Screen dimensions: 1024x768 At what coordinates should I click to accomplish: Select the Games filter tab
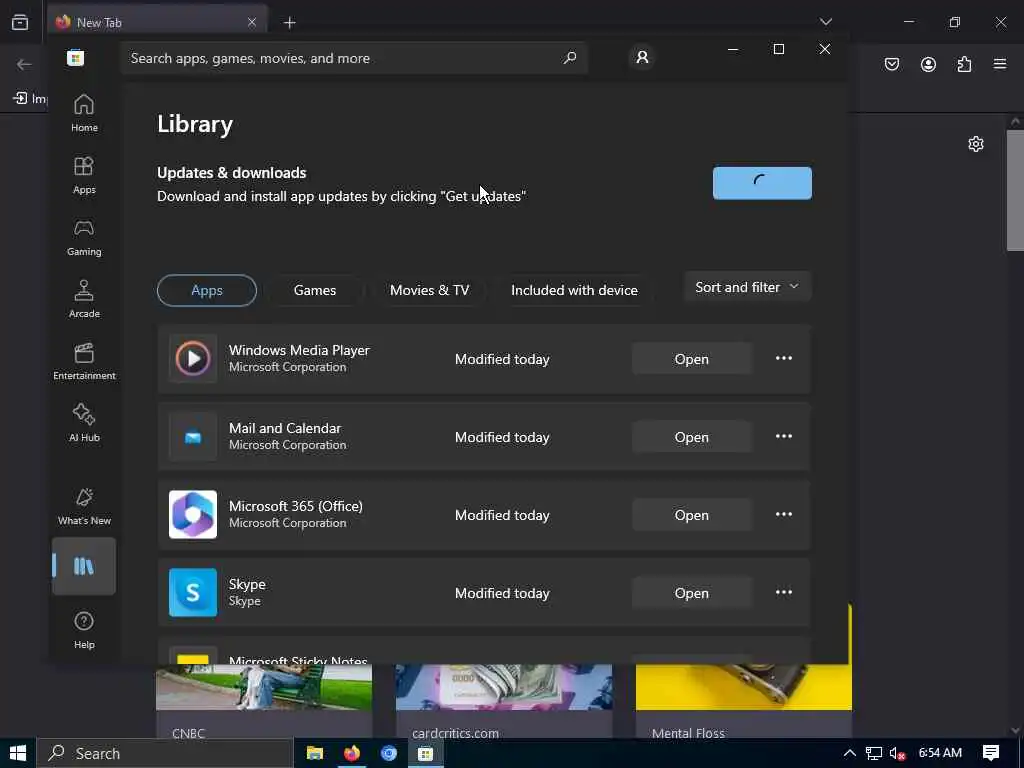(315, 290)
